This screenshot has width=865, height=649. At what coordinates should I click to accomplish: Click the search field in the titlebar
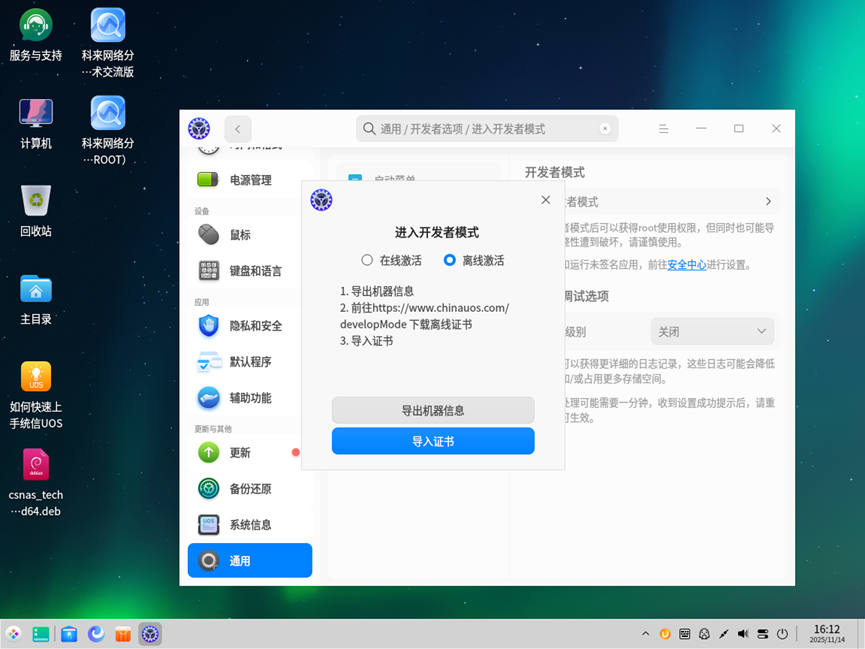(485, 128)
